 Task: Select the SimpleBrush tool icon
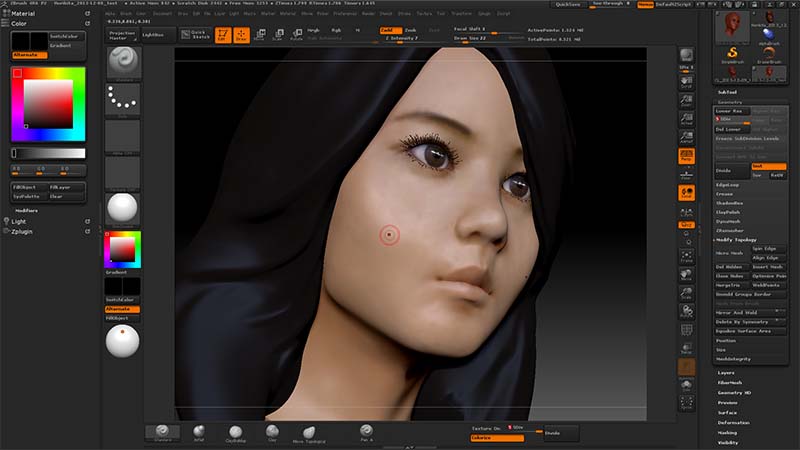[x=732, y=55]
